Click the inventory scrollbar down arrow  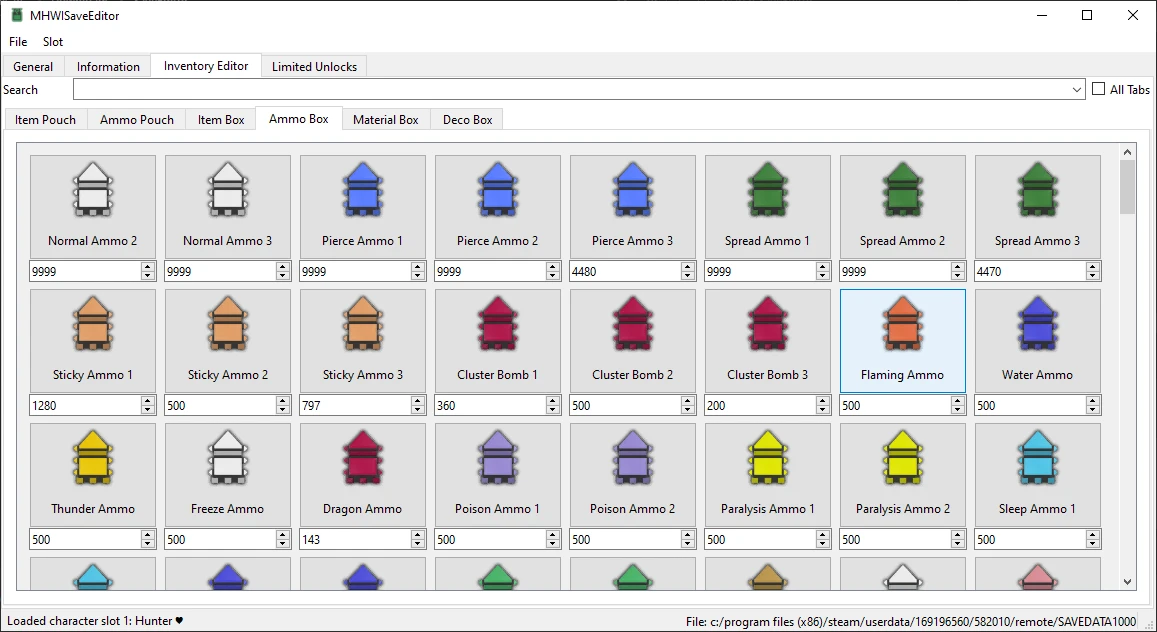[x=1127, y=581]
